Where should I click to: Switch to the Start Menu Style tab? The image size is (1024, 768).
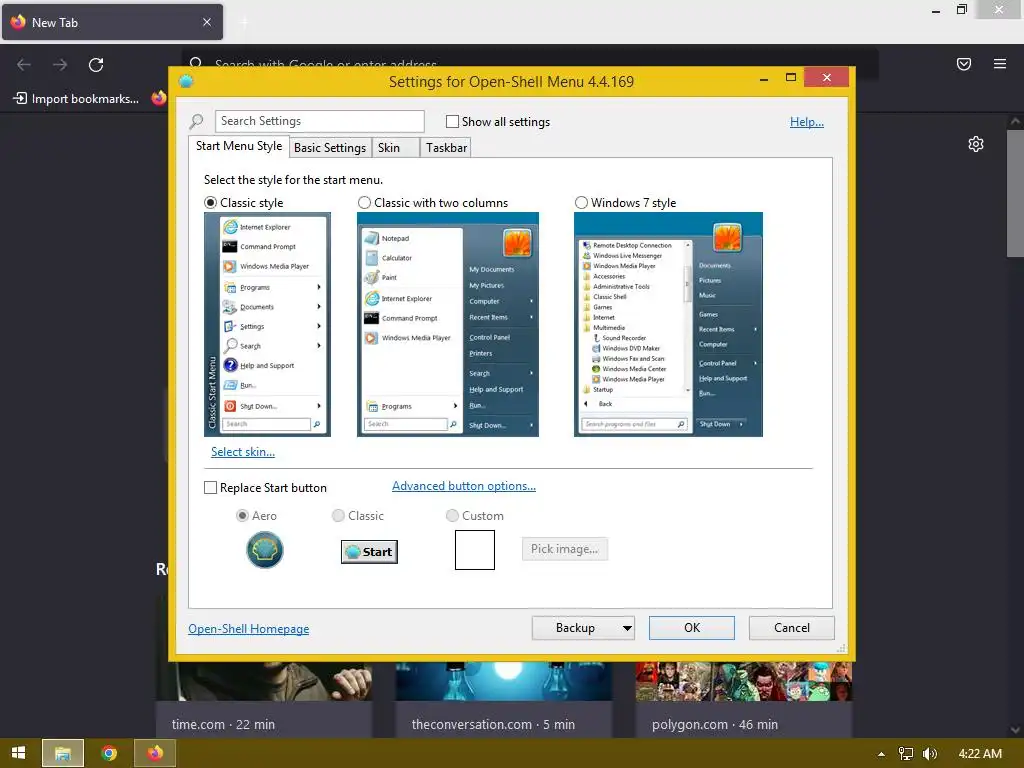(x=239, y=146)
